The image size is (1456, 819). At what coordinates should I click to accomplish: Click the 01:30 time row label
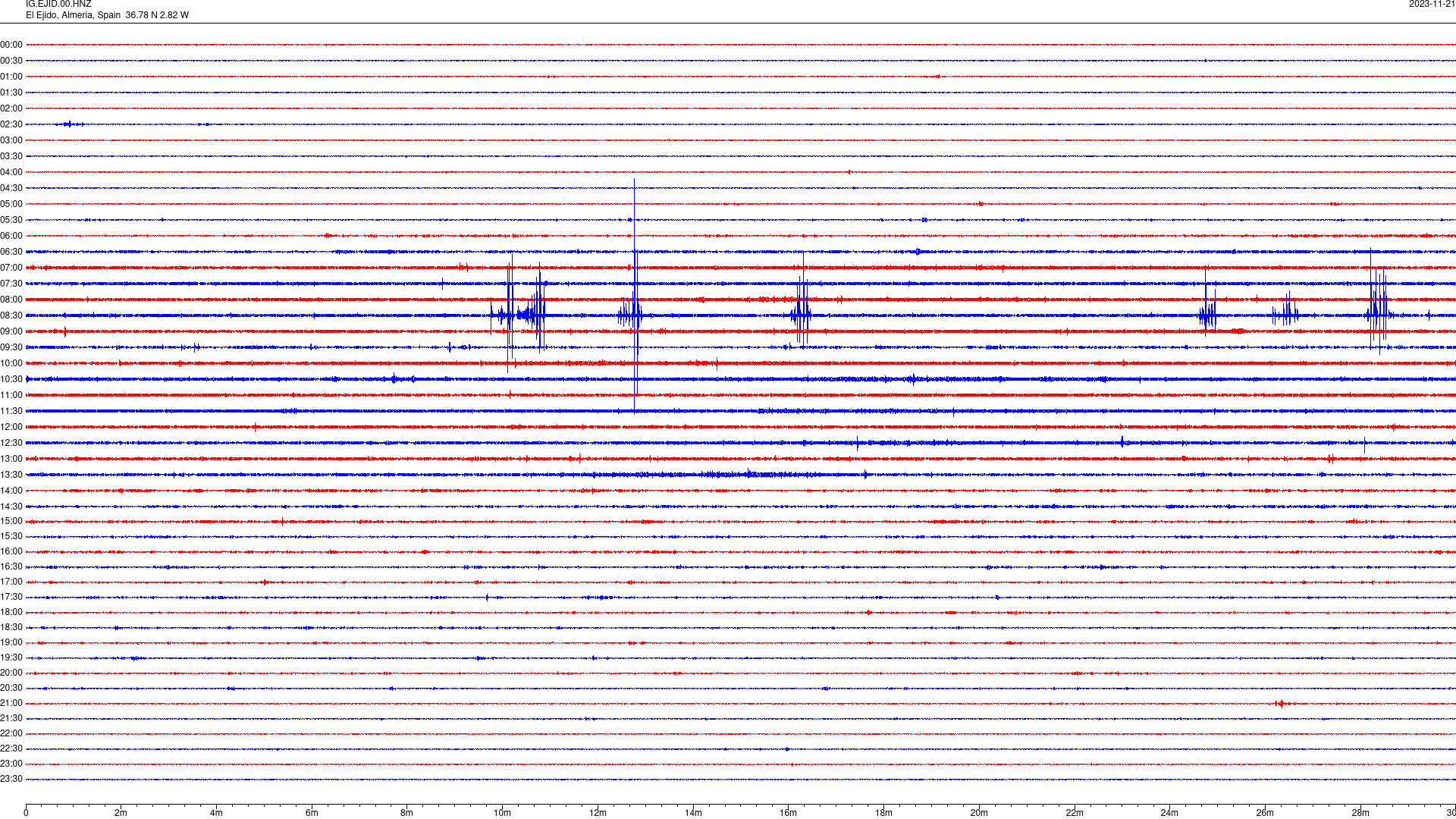tap(11, 93)
